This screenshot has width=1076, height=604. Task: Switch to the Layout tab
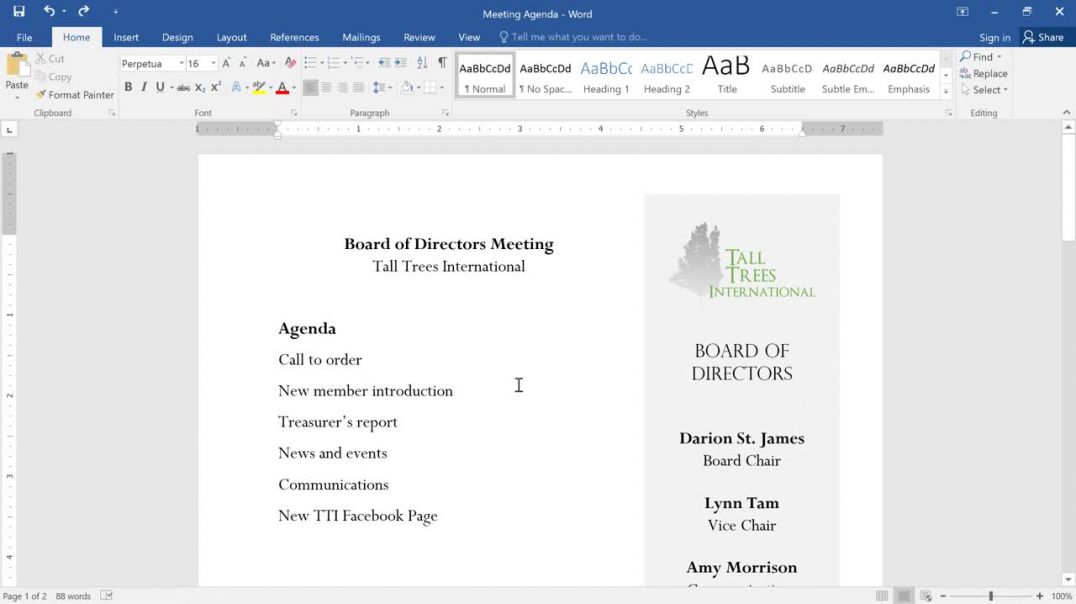pyautogui.click(x=231, y=37)
